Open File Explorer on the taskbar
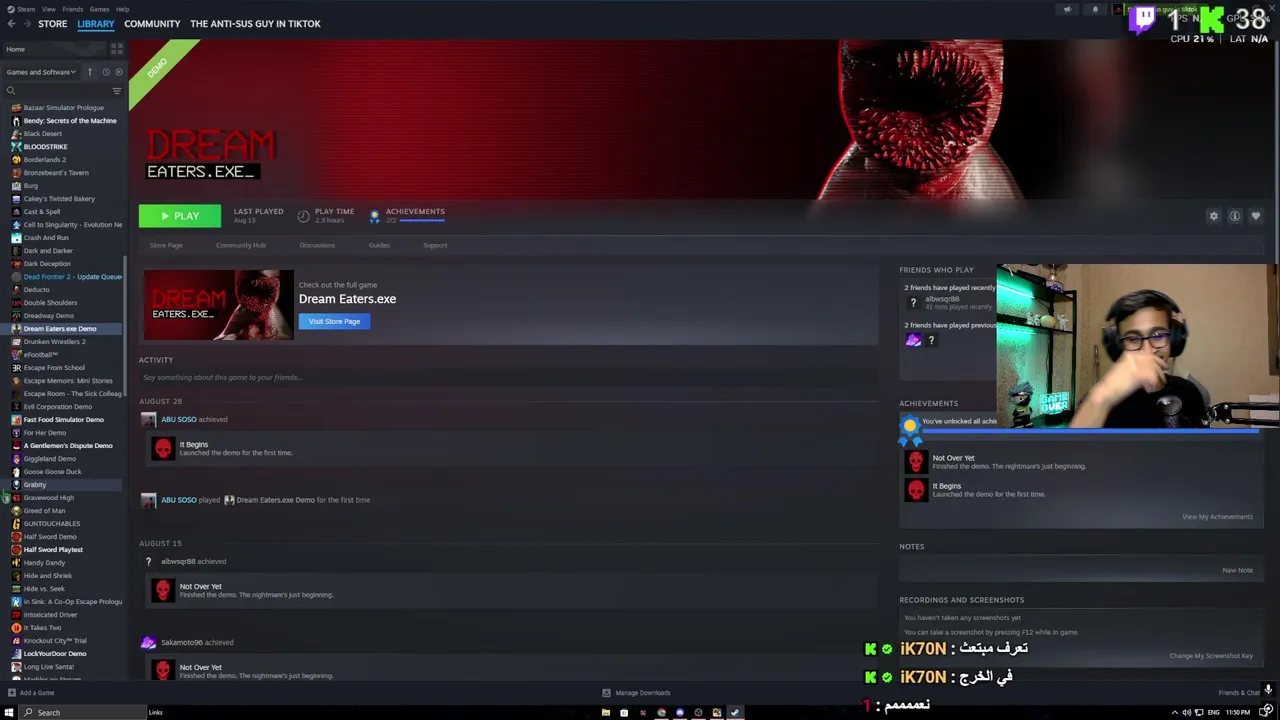This screenshot has width=1280, height=720. point(605,713)
